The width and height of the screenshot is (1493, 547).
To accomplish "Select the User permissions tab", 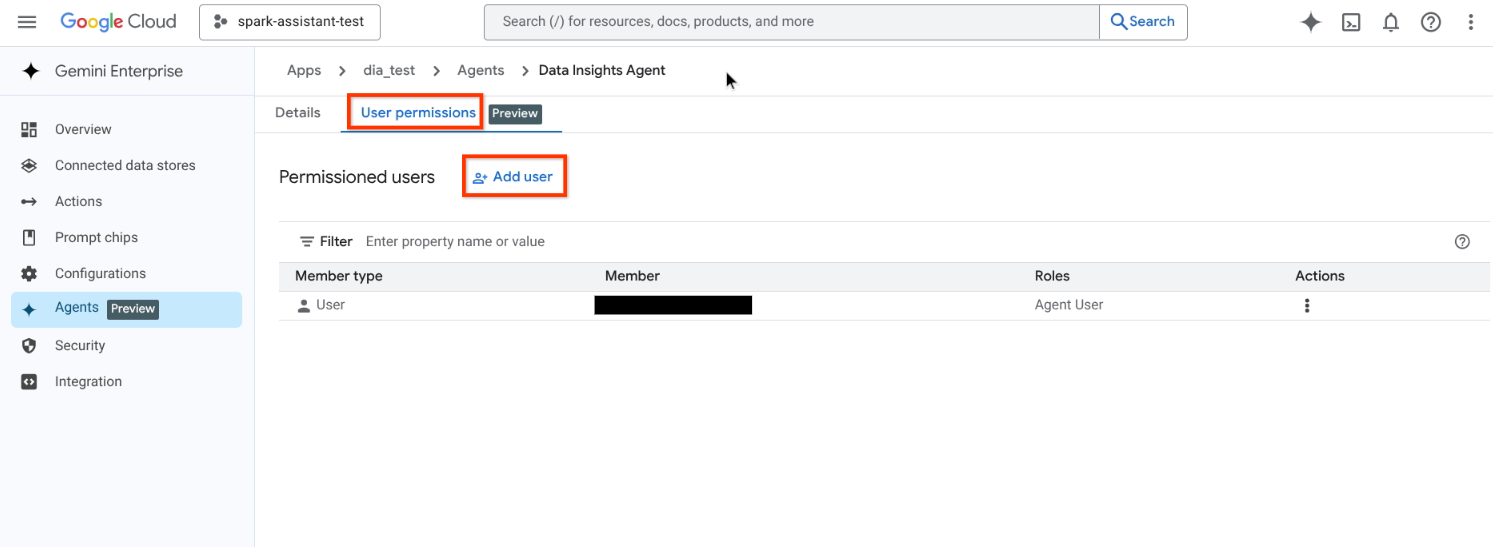I will (417, 113).
